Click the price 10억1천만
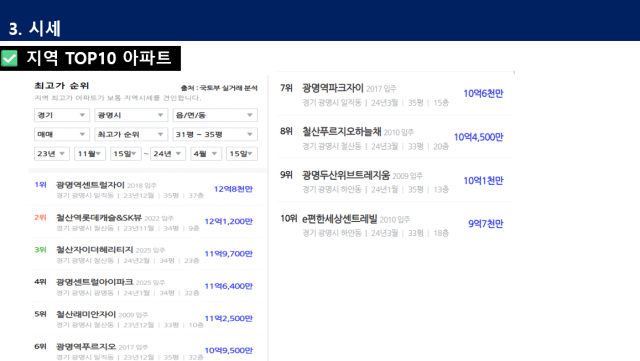Screen dimensions: 640x361 483,180
